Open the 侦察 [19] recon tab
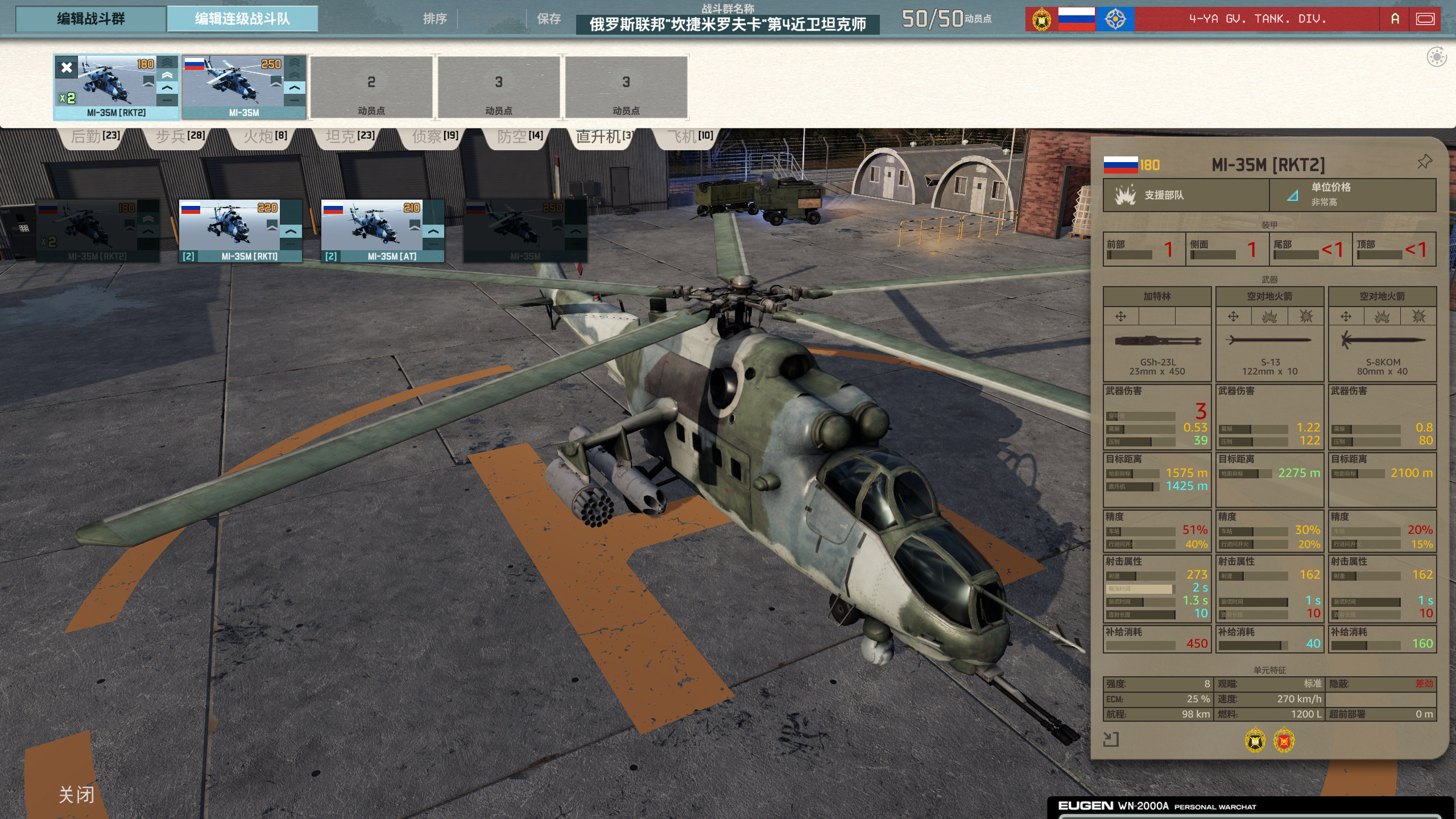This screenshot has width=1456, height=819. 435,136
